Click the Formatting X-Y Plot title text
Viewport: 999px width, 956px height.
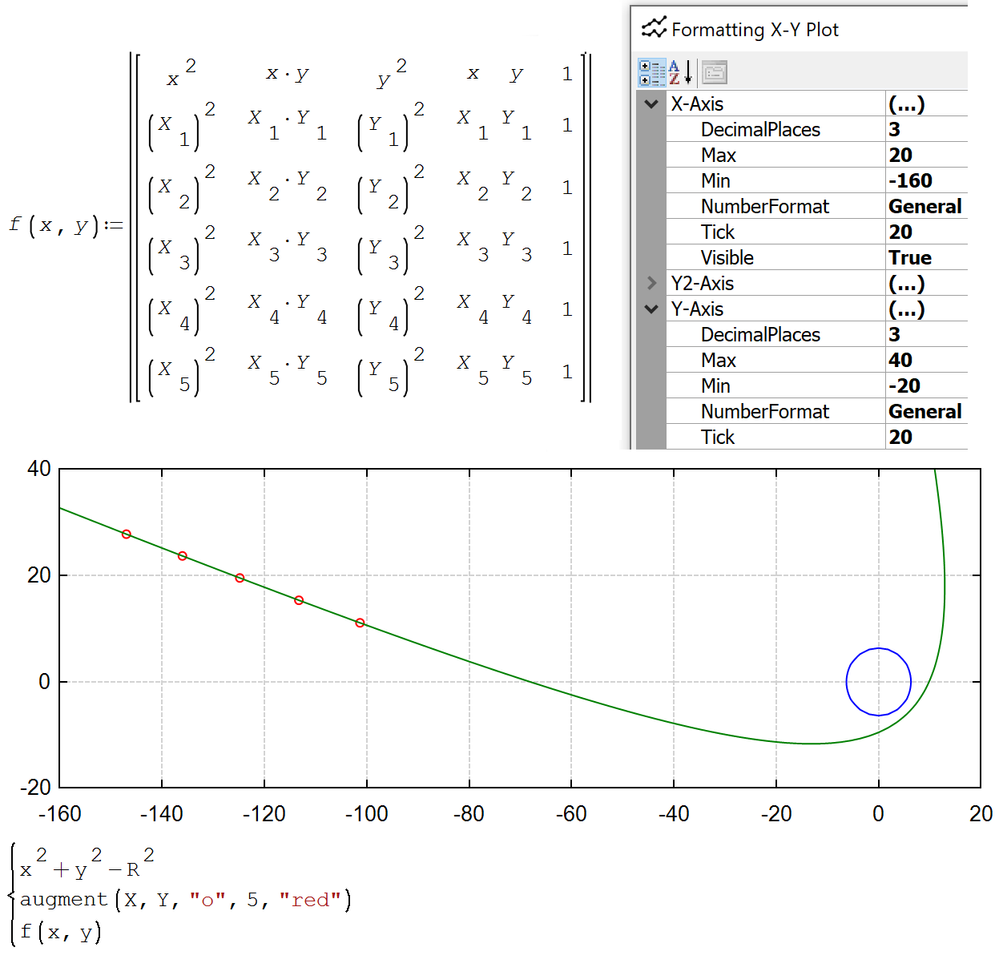755,29
